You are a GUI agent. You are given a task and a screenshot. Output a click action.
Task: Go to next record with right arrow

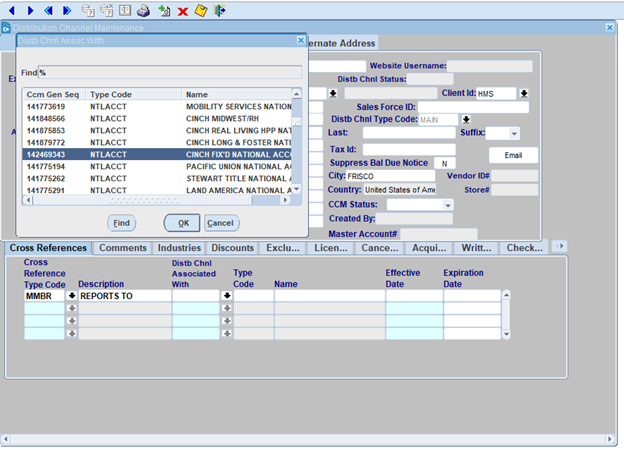[x=30, y=11]
